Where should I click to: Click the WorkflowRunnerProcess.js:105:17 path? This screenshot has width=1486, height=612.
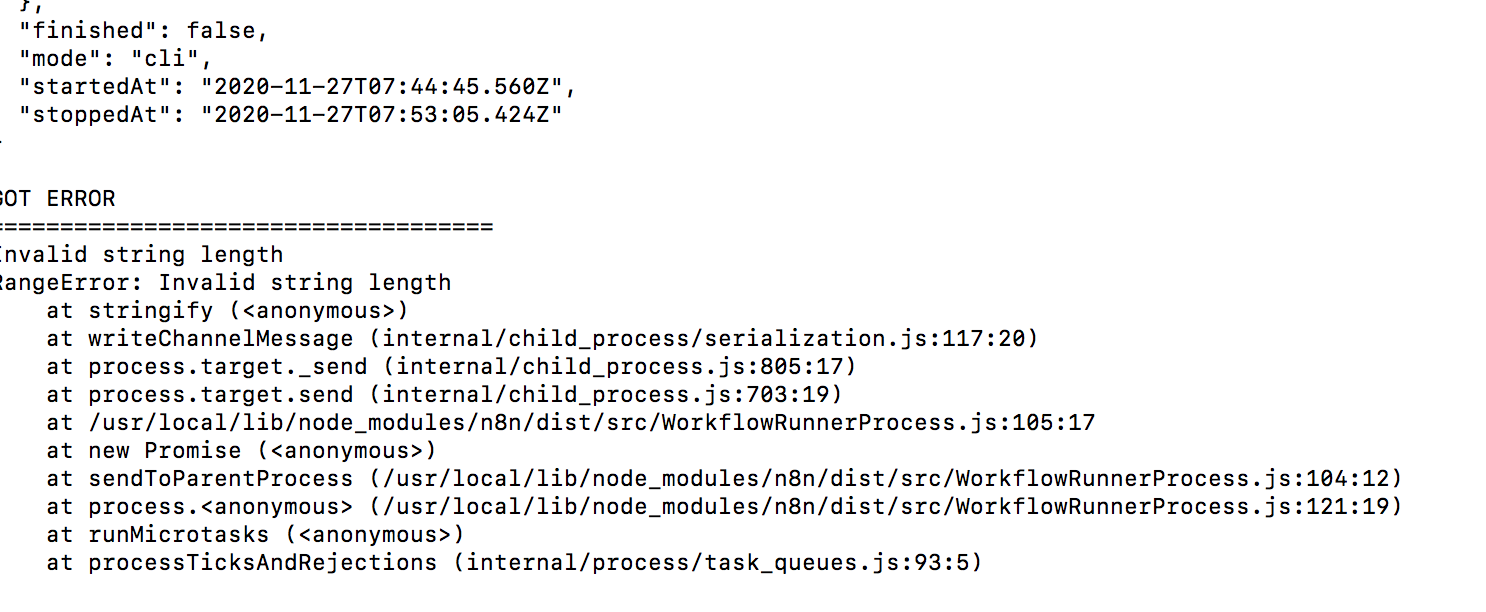pos(592,423)
